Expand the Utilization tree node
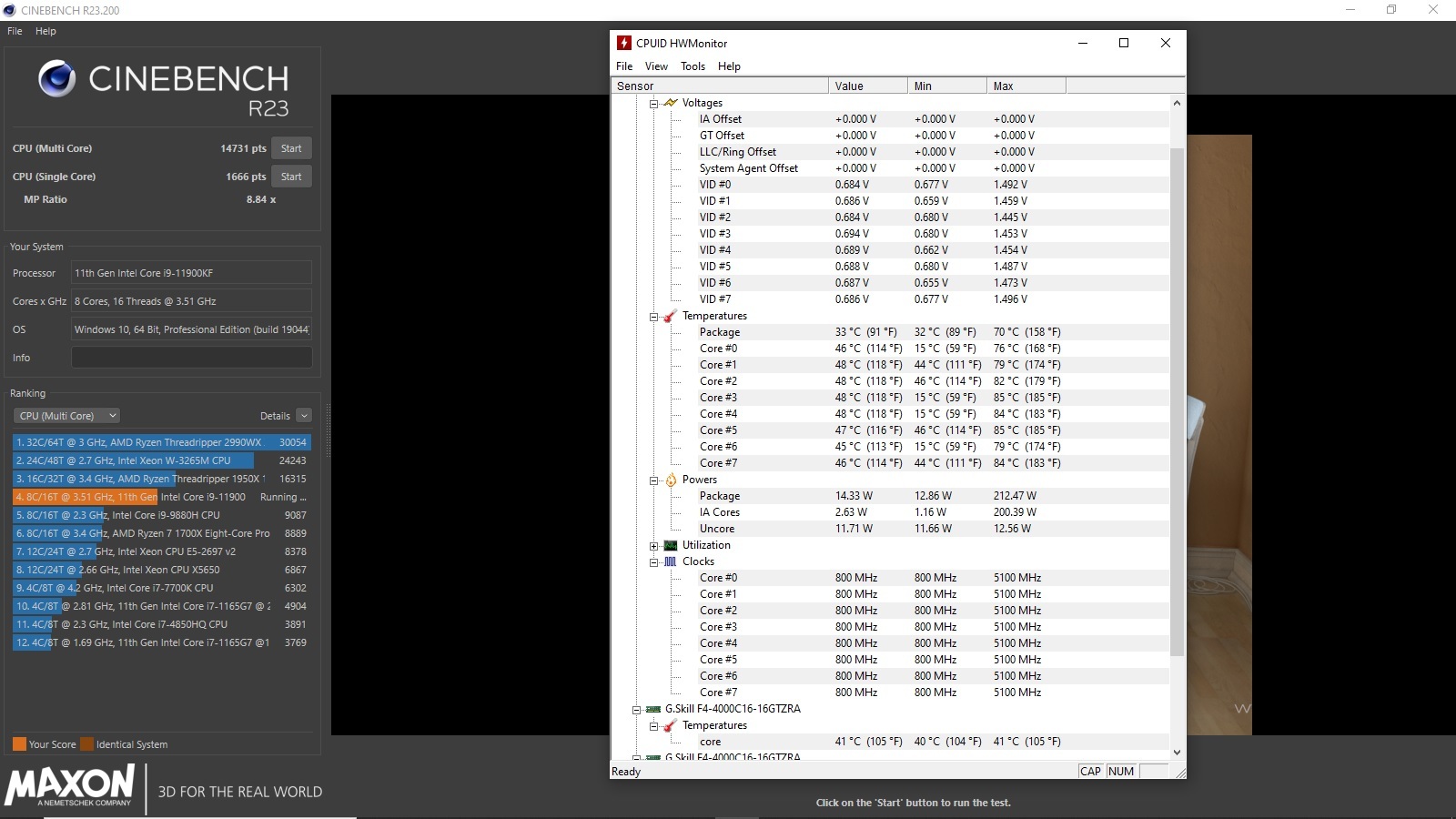Viewport: 1456px width, 819px height. tap(653, 545)
